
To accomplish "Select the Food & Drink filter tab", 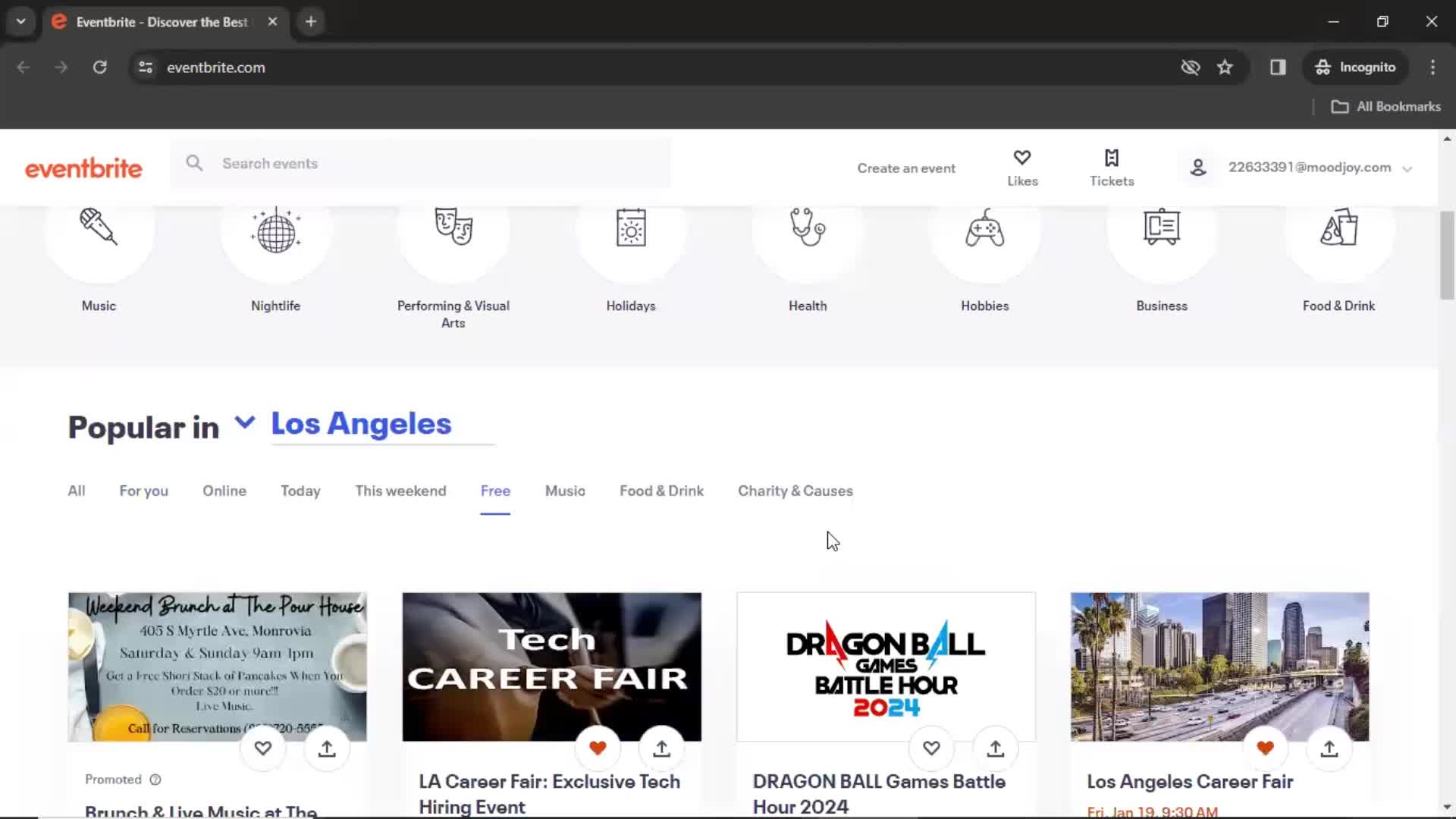I will (x=661, y=491).
